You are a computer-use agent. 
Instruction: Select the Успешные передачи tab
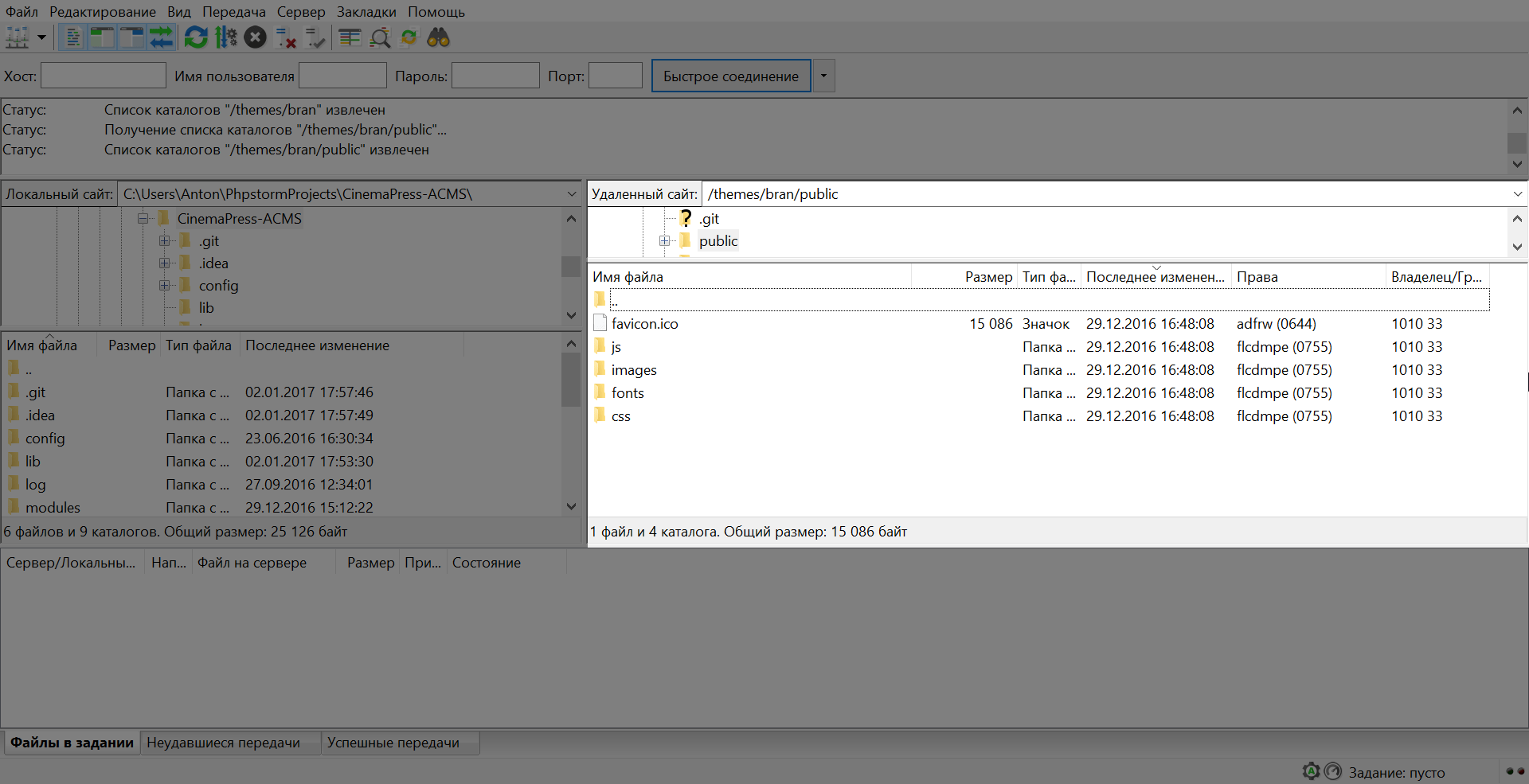click(x=393, y=743)
